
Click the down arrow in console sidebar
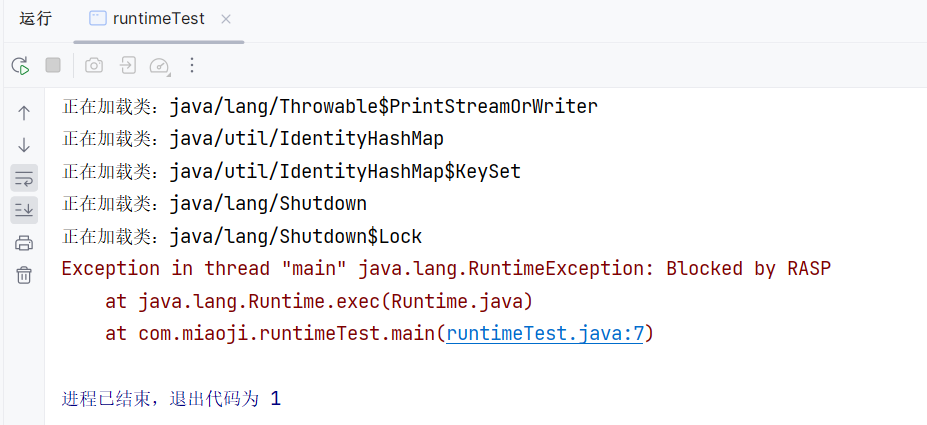[24, 145]
